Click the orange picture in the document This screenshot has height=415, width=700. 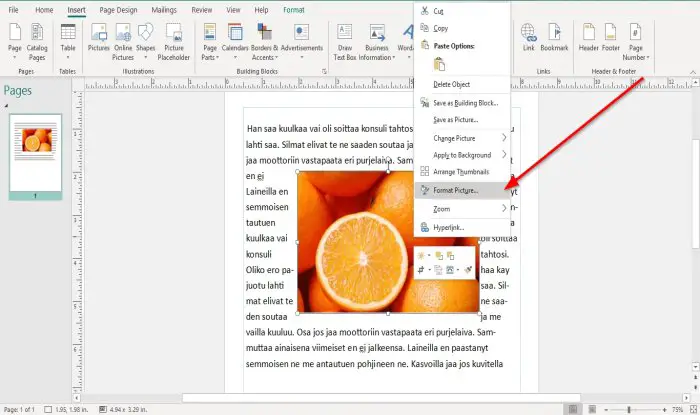point(388,242)
